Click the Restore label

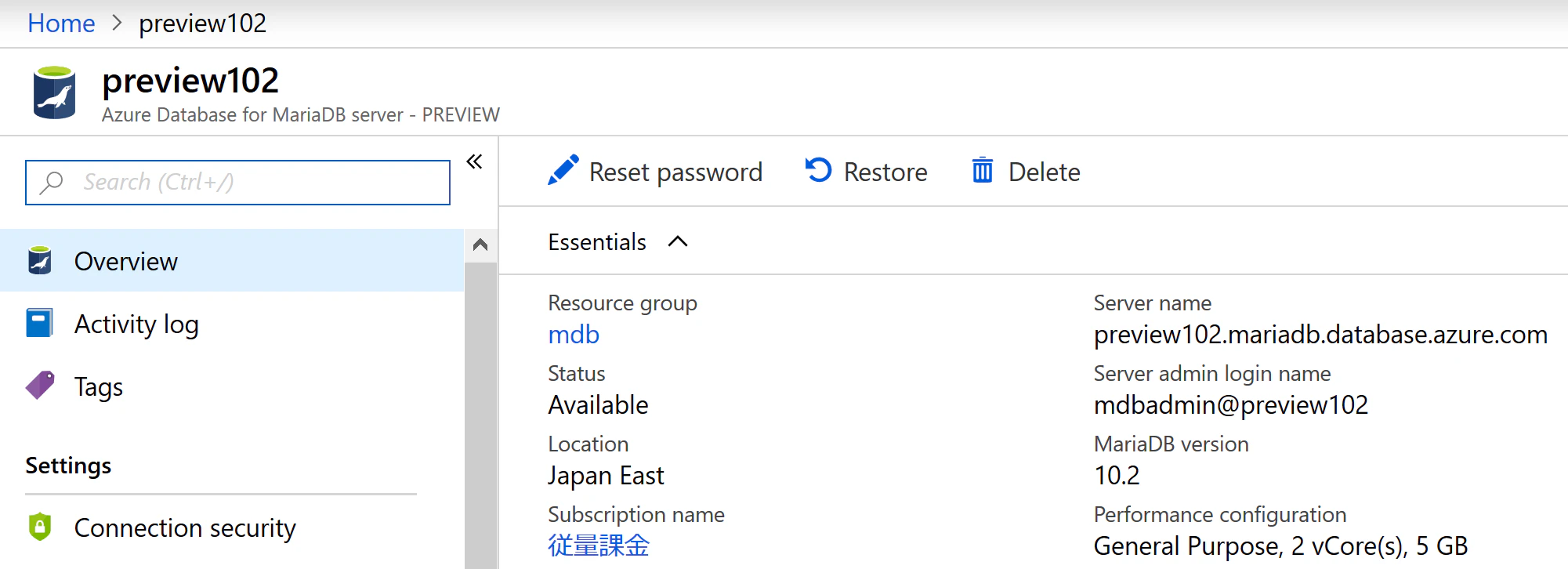click(885, 172)
